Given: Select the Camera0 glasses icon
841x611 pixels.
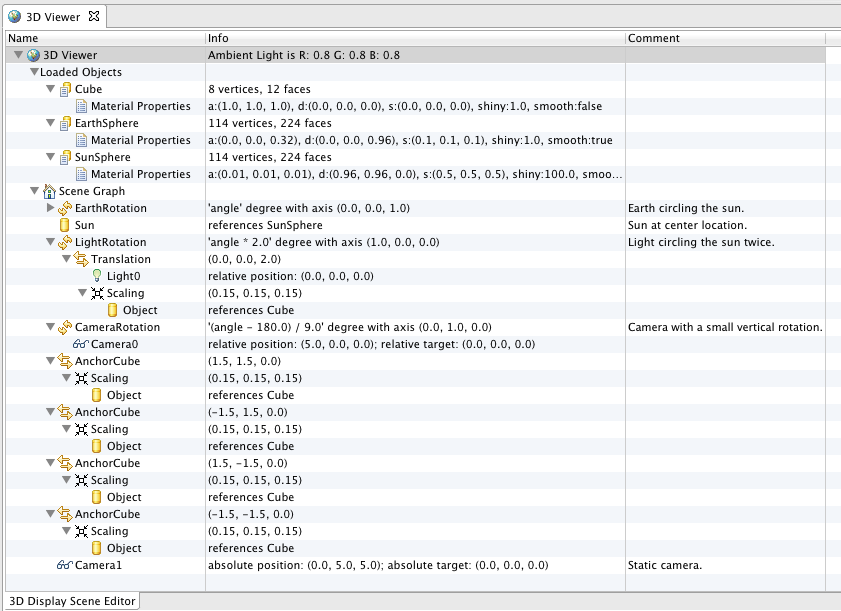Looking at the screenshot, I should coord(80,344).
